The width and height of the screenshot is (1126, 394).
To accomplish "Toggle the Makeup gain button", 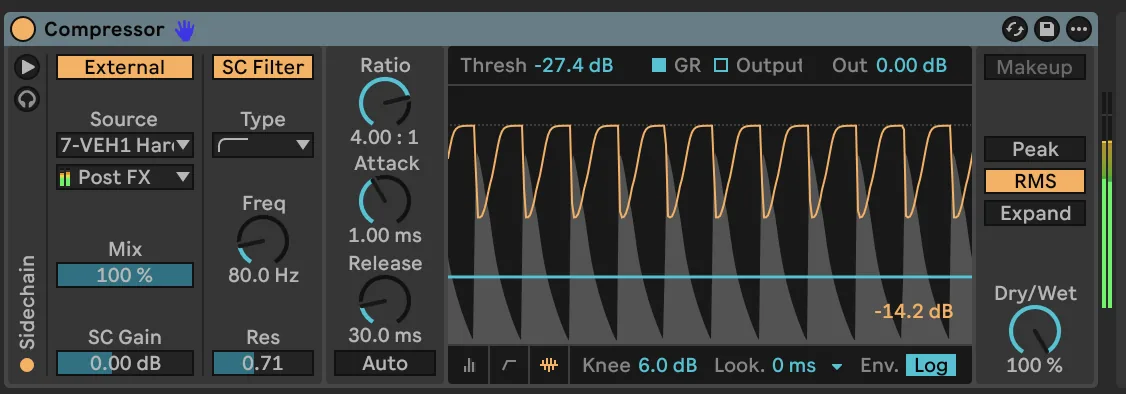I will (x=1035, y=67).
